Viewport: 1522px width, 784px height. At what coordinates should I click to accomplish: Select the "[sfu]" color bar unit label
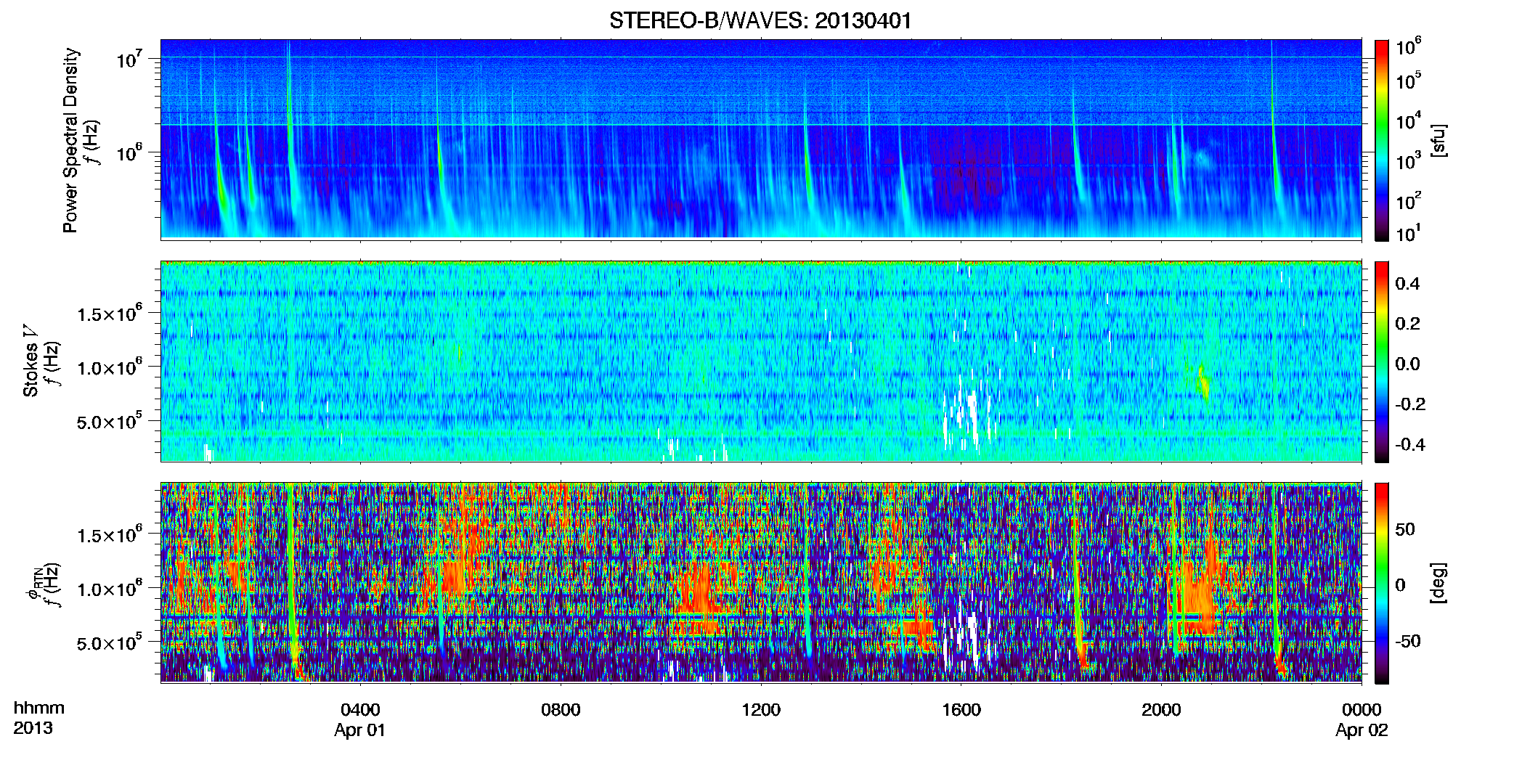[1438, 140]
